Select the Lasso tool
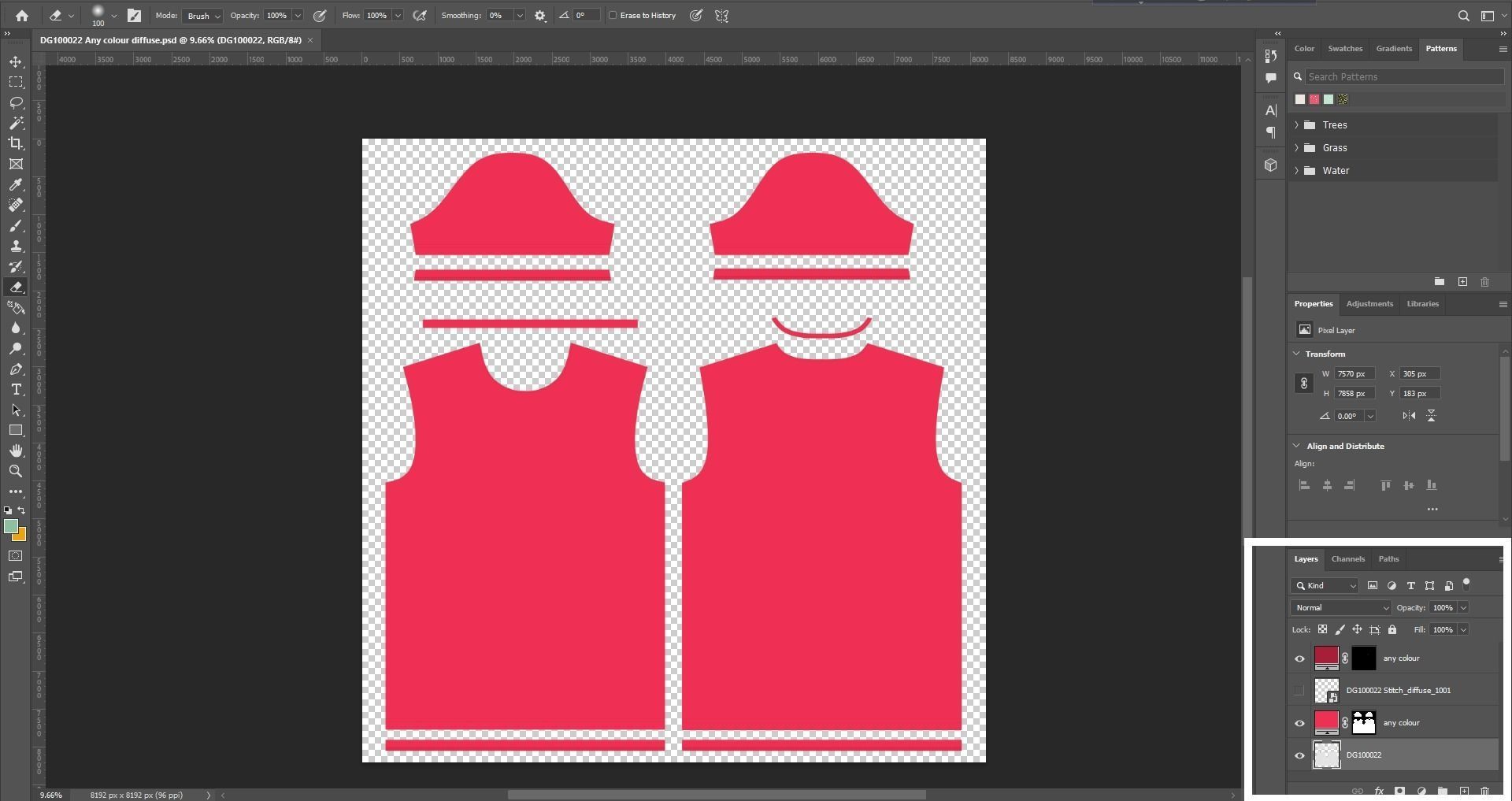 tap(16, 103)
